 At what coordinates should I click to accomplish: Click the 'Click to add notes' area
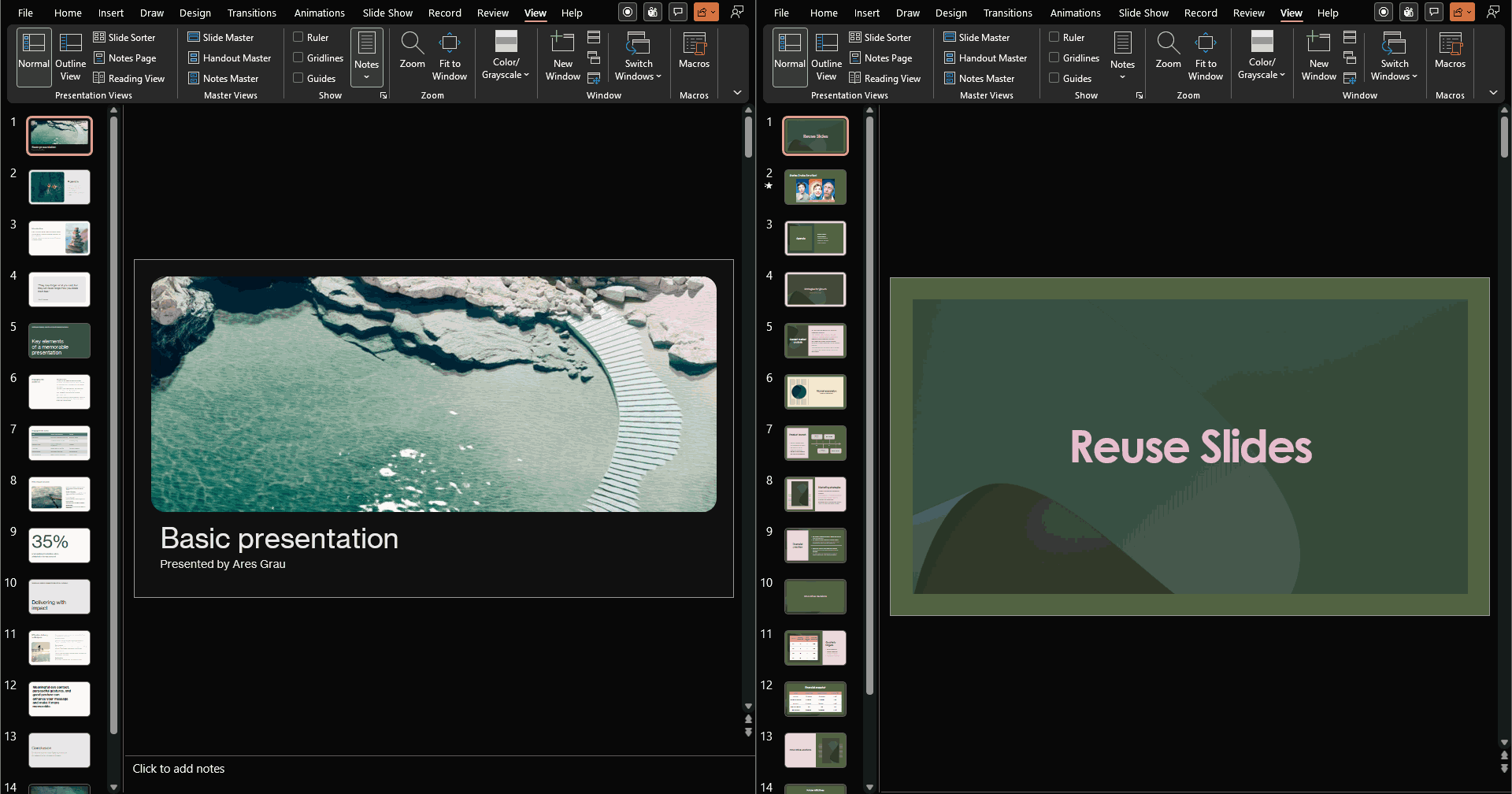(x=179, y=769)
